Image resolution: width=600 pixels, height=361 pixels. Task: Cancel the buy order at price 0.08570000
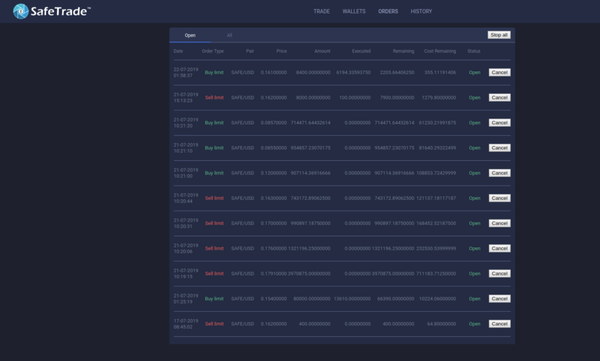coord(499,123)
